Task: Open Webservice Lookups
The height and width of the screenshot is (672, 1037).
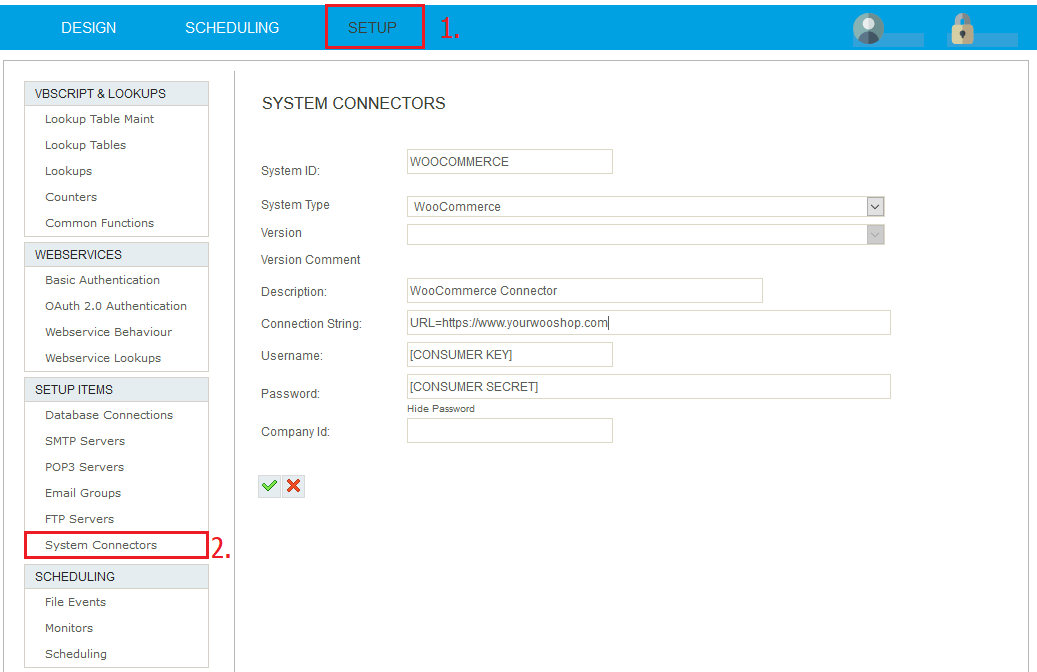Action: point(103,358)
